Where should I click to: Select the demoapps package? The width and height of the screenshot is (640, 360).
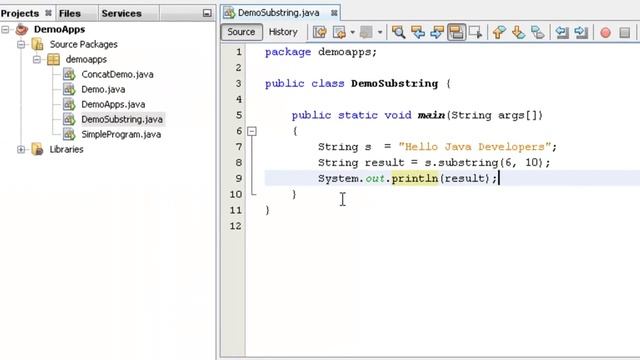pos(86,60)
